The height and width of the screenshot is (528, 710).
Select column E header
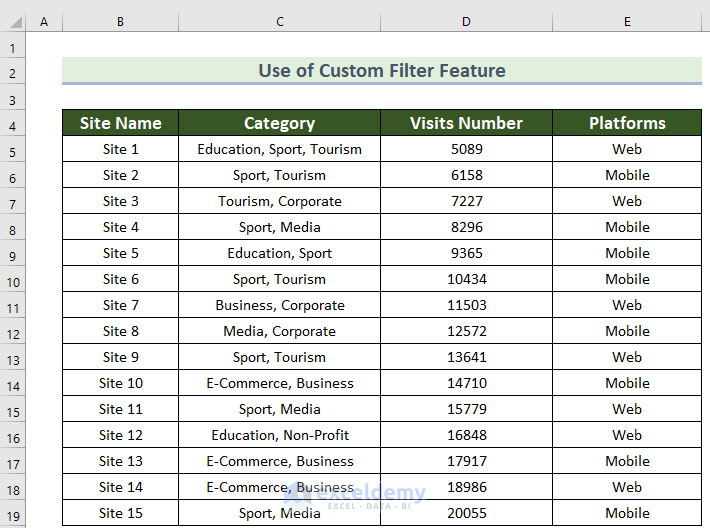(627, 21)
